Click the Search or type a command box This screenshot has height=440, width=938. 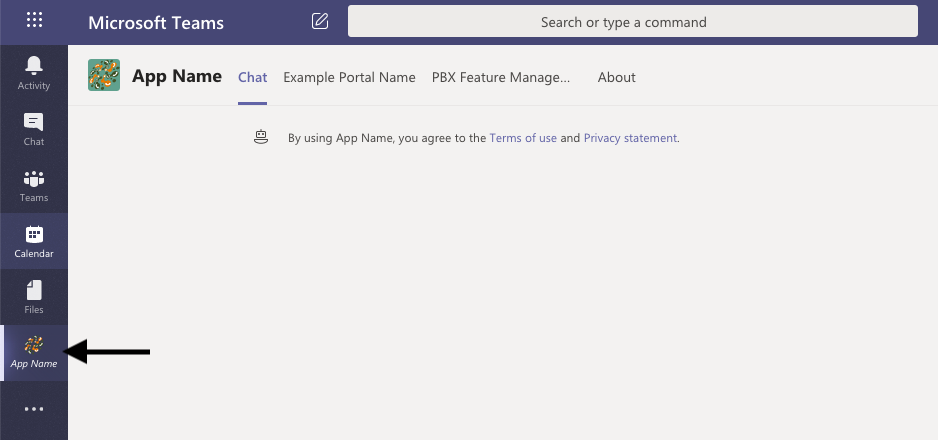[633, 22]
